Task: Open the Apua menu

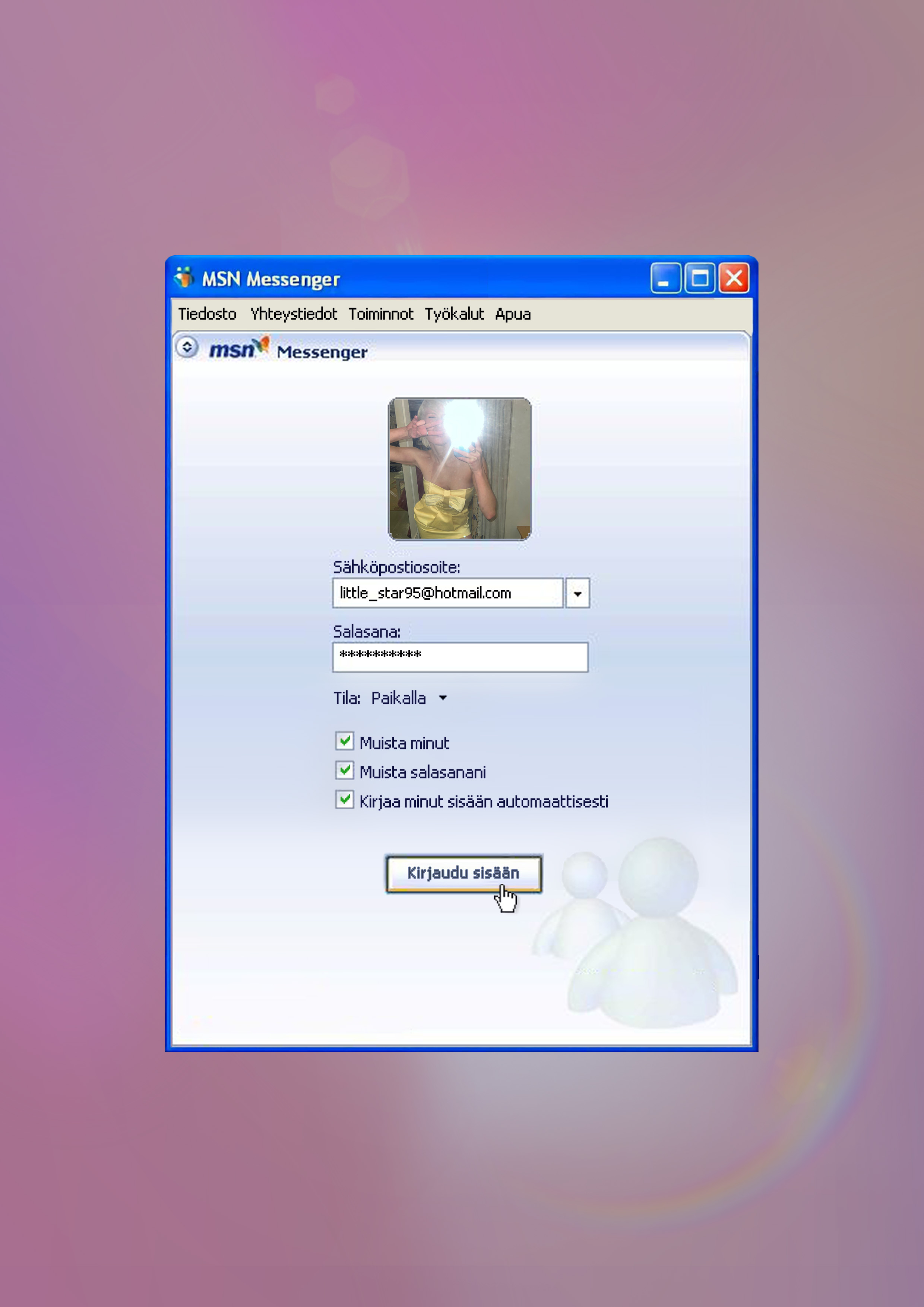Action: click(512, 314)
